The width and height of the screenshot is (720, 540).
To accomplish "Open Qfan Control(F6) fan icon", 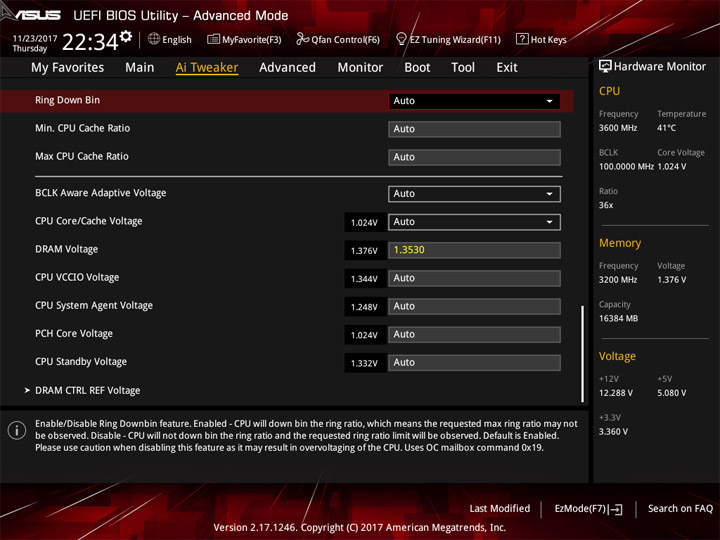I will (302, 39).
